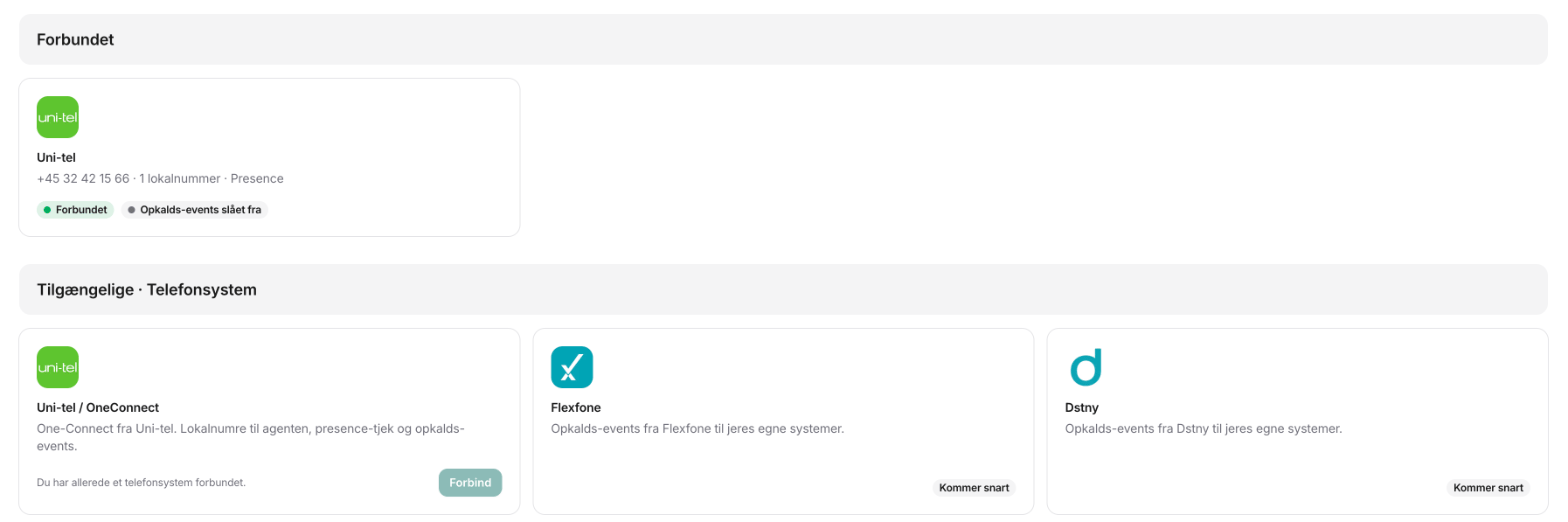
Task: Click the green Forbundet status badge
Action: (x=75, y=210)
